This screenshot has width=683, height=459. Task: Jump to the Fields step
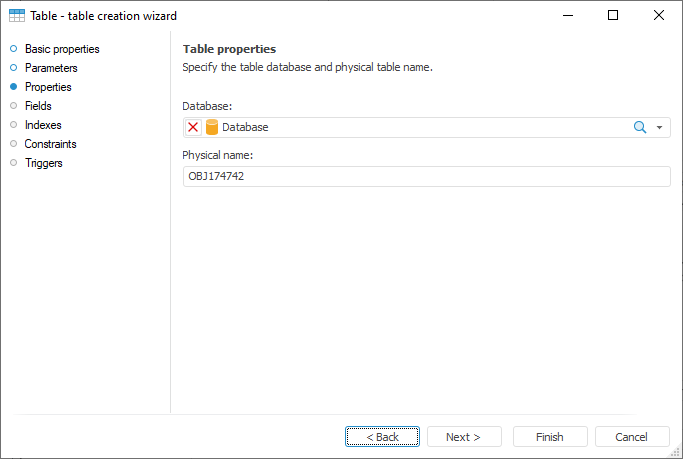[x=38, y=106]
